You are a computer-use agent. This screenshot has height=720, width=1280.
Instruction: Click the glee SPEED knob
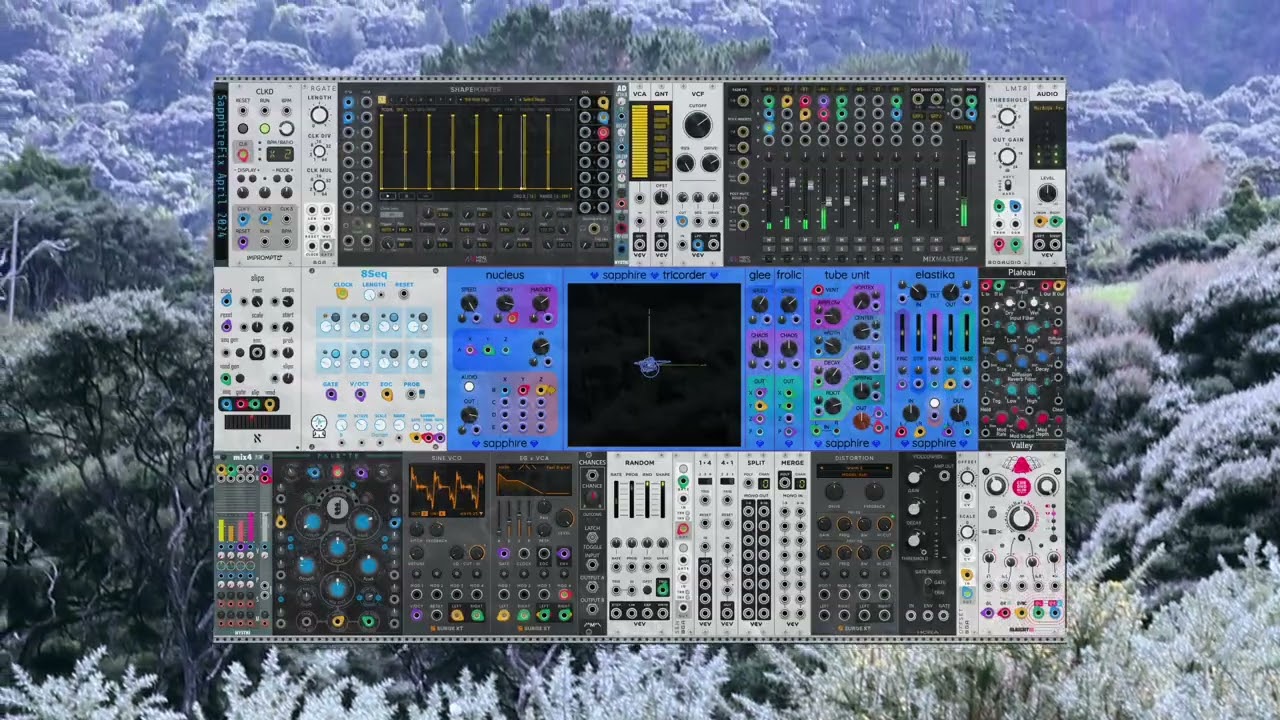click(760, 304)
